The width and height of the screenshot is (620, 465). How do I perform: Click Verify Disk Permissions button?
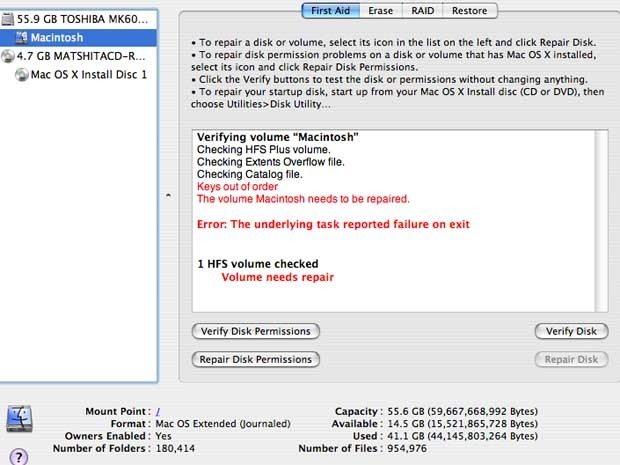(255, 331)
